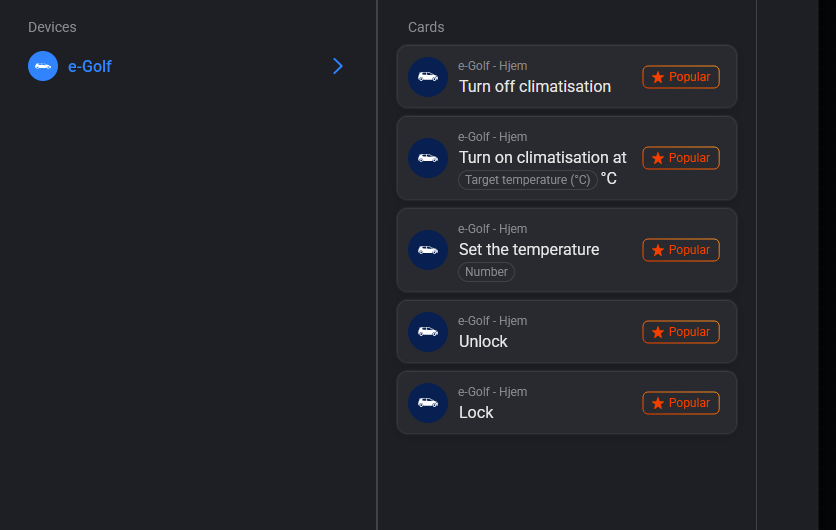Click the Number argument field
This screenshot has height=530, width=836.
pyautogui.click(x=486, y=272)
